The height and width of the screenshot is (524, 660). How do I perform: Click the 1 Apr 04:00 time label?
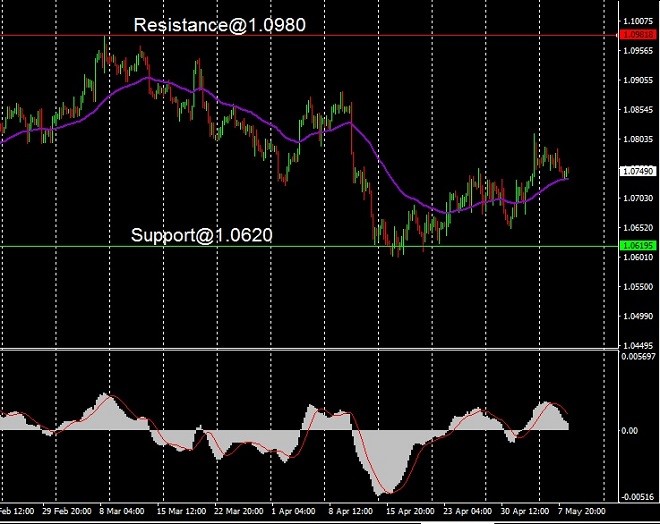click(293, 511)
